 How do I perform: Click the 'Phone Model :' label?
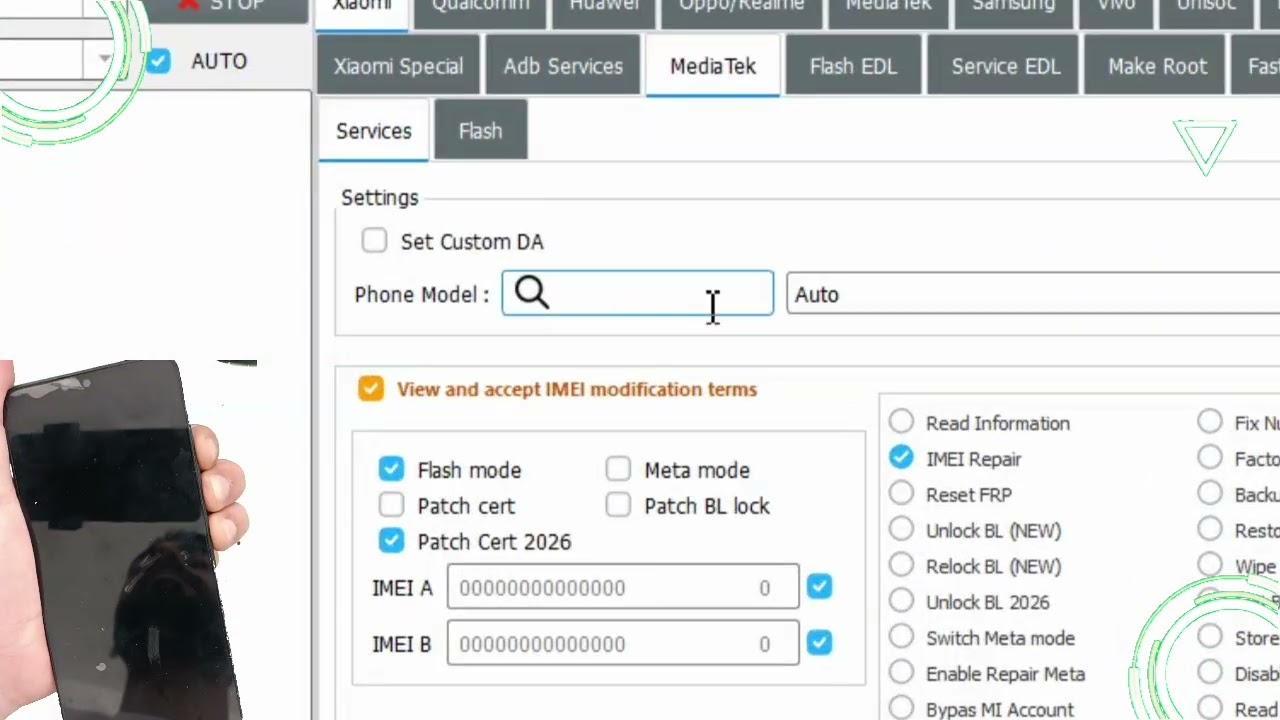(x=422, y=295)
